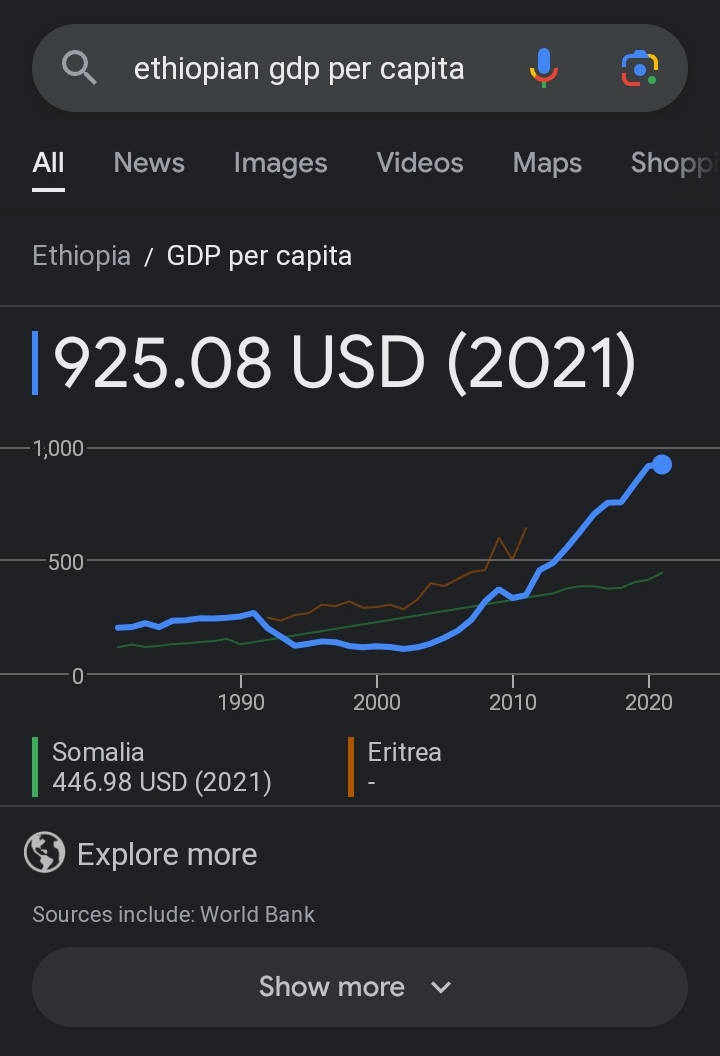Viewport: 720px width, 1056px height.
Task: Click the globe icon beside Explore more
Action: (x=44, y=853)
